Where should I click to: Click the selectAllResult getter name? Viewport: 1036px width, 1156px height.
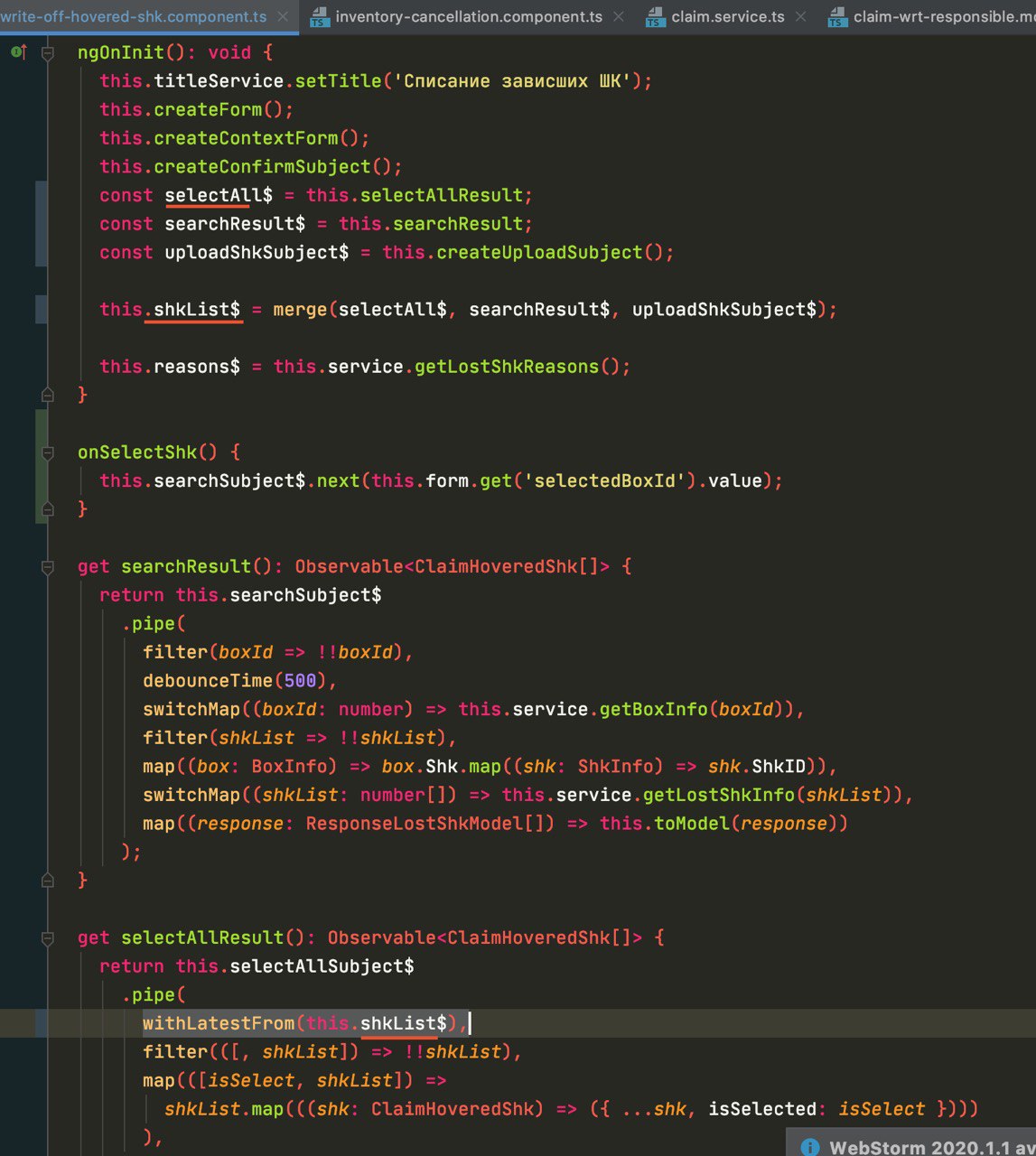click(202, 938)
